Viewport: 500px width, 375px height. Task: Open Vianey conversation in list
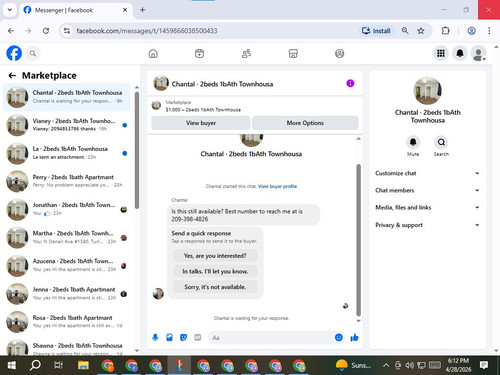(x=67, y=125)
